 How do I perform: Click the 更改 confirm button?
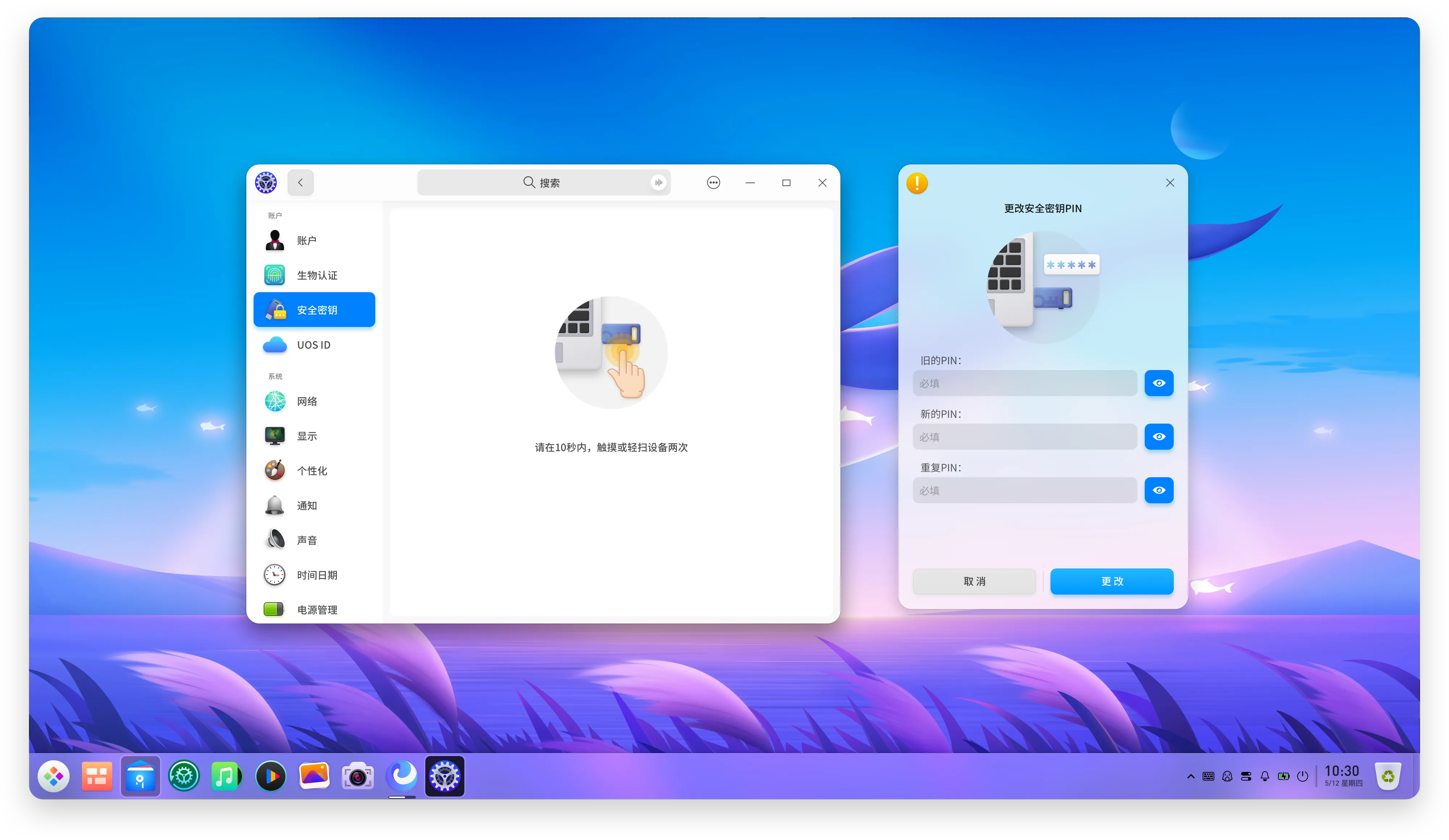coord(1112,581)
